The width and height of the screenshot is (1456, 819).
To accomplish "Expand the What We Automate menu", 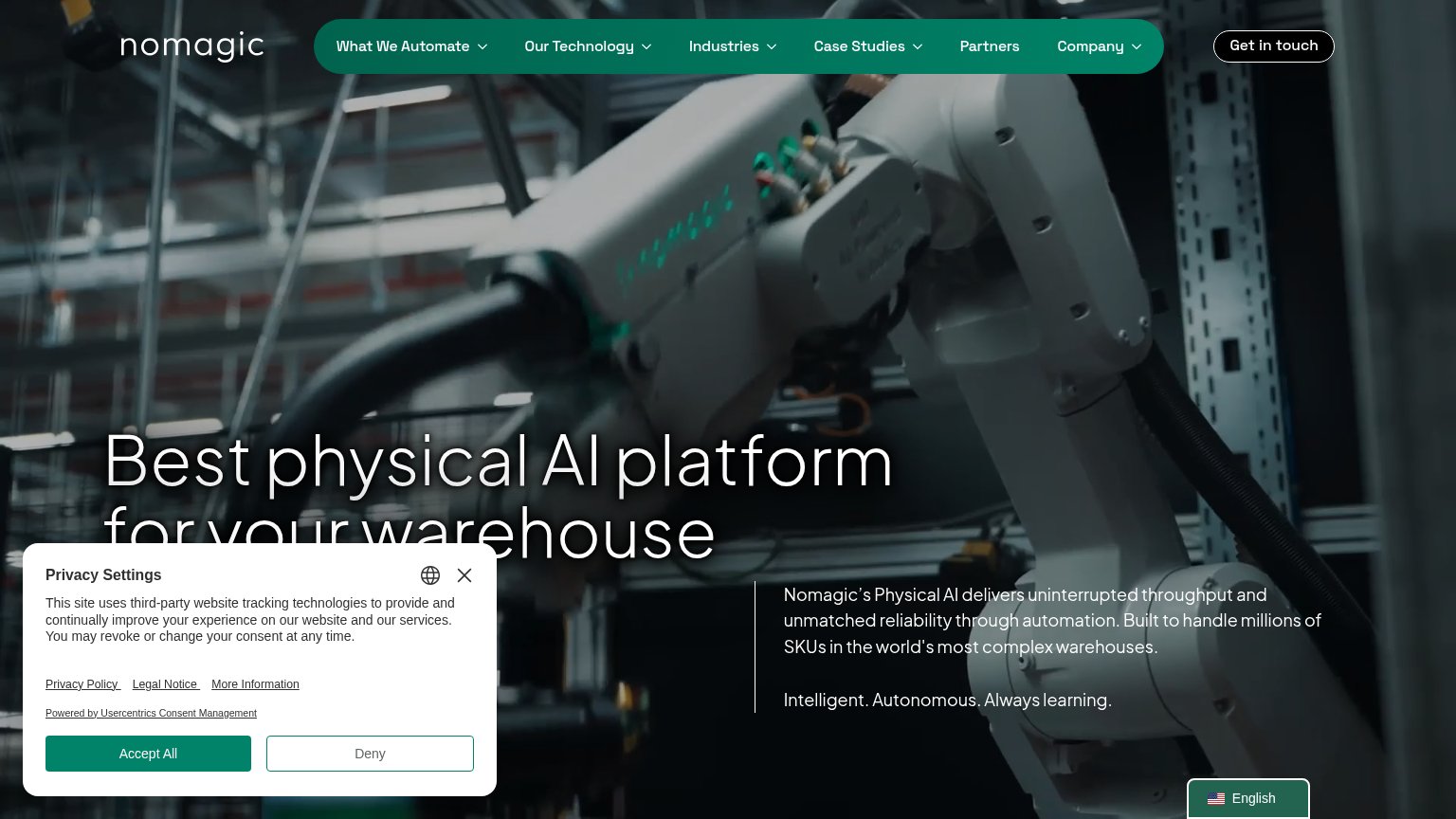I will coord(411,46).
